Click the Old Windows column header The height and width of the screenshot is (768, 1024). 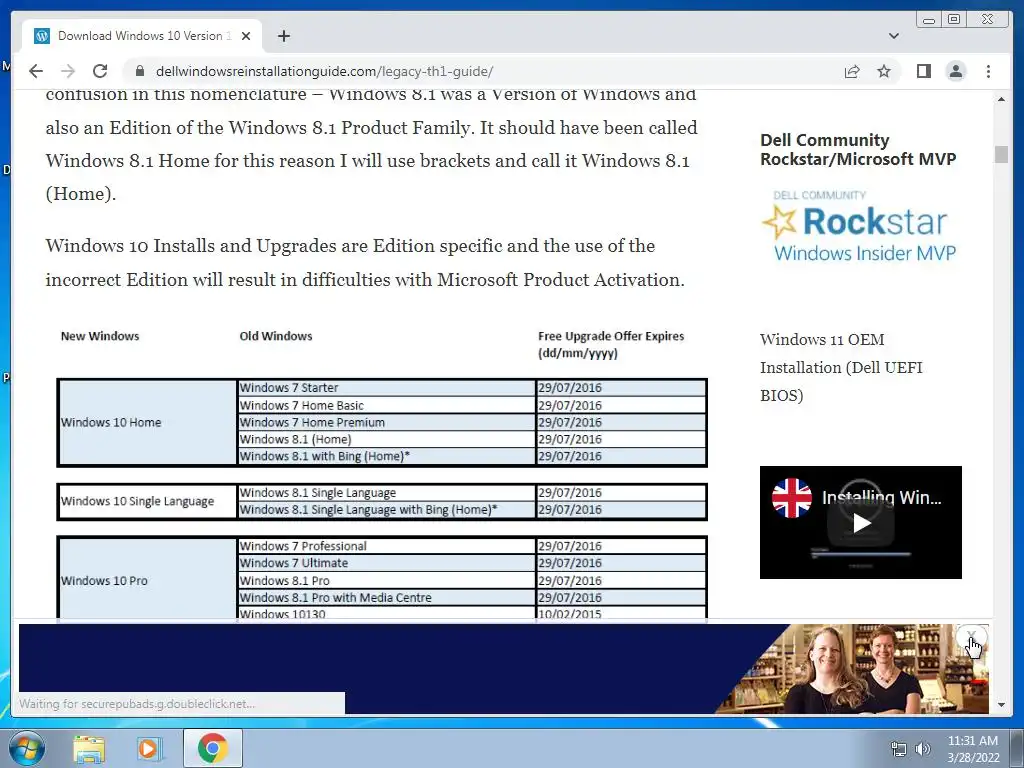(276, 336)
